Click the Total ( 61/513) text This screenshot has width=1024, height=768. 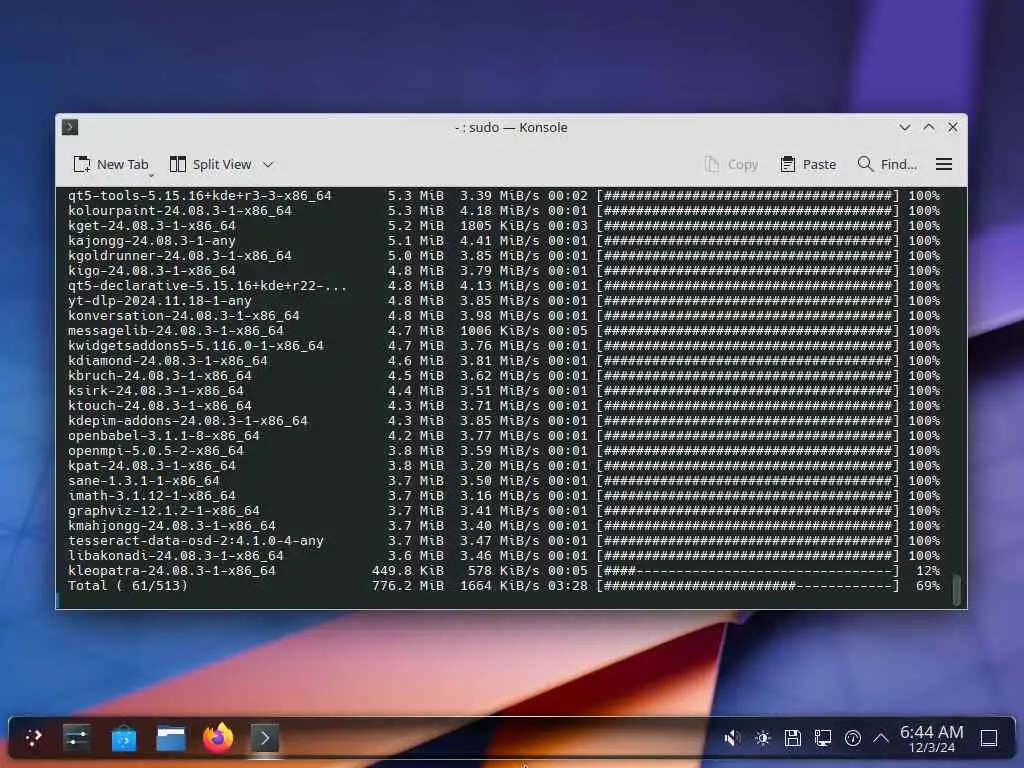pos(127,586)
